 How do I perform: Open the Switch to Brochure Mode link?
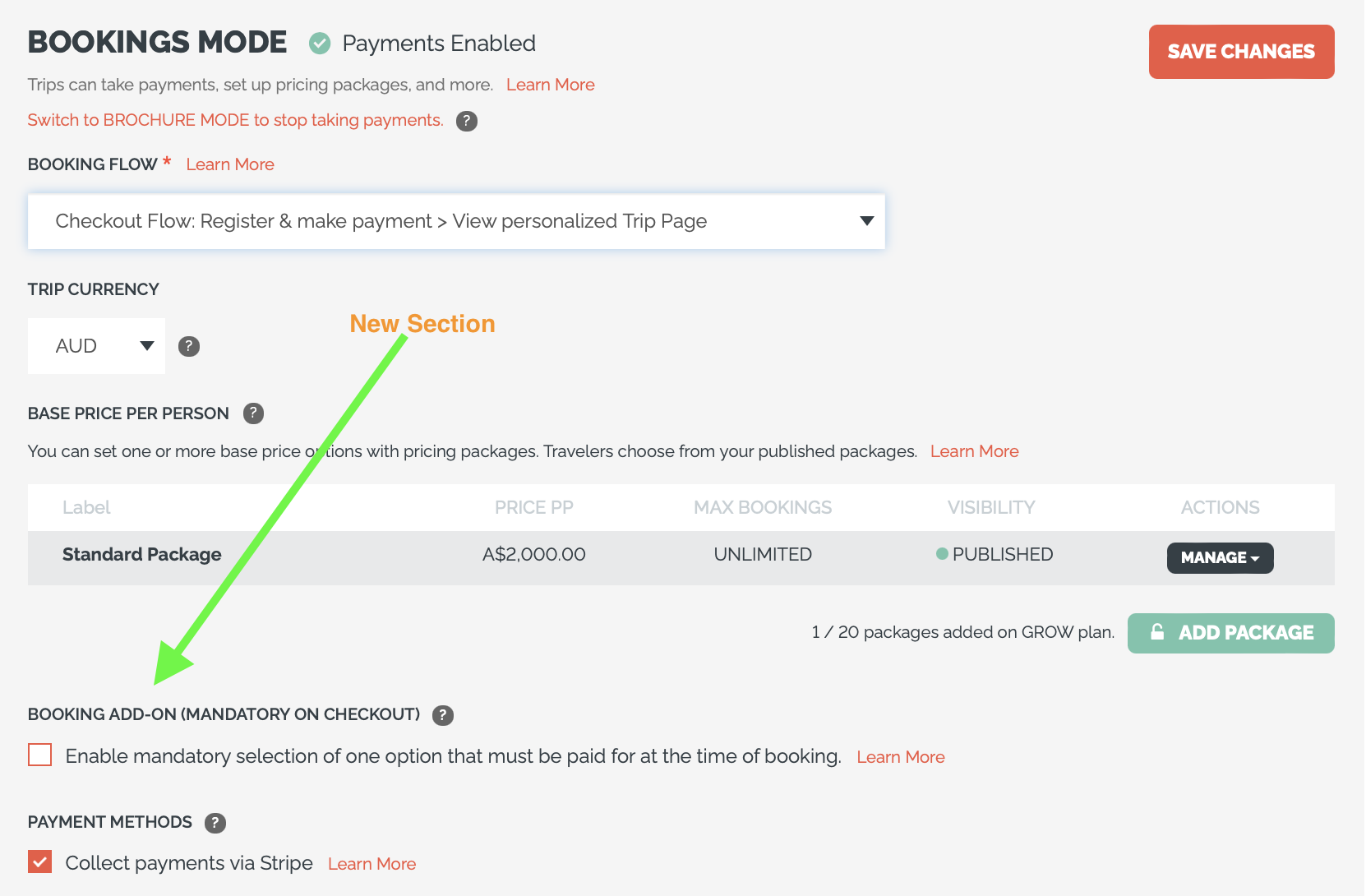(235, 120)
